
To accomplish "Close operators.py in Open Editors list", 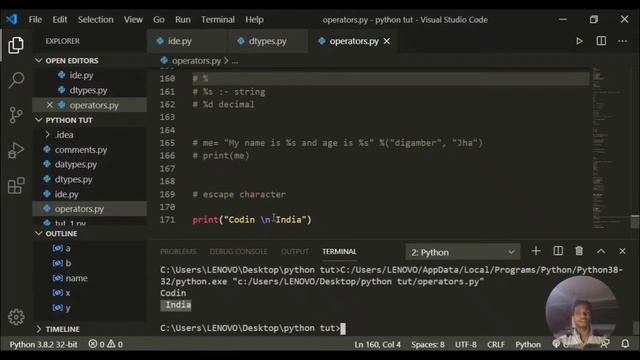I will click(49, 105).
